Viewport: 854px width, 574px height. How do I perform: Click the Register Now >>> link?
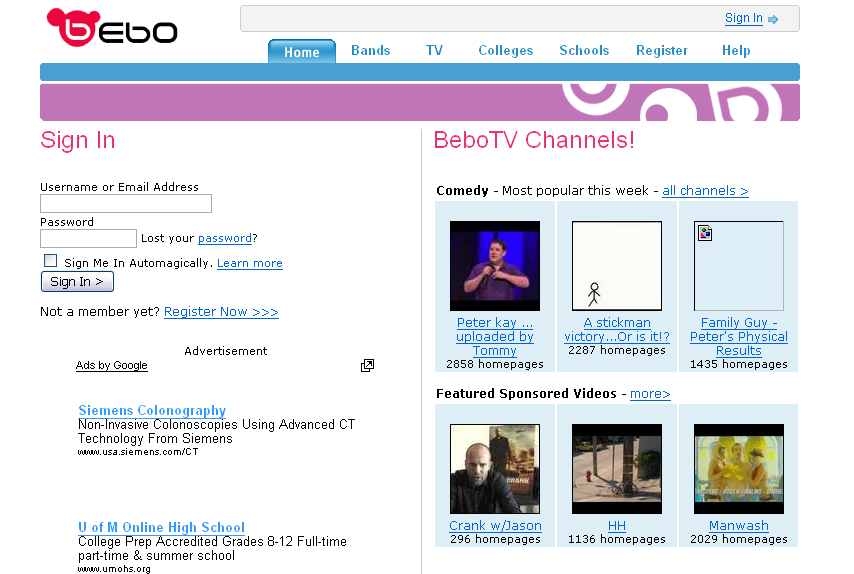(x=221, y=312)
